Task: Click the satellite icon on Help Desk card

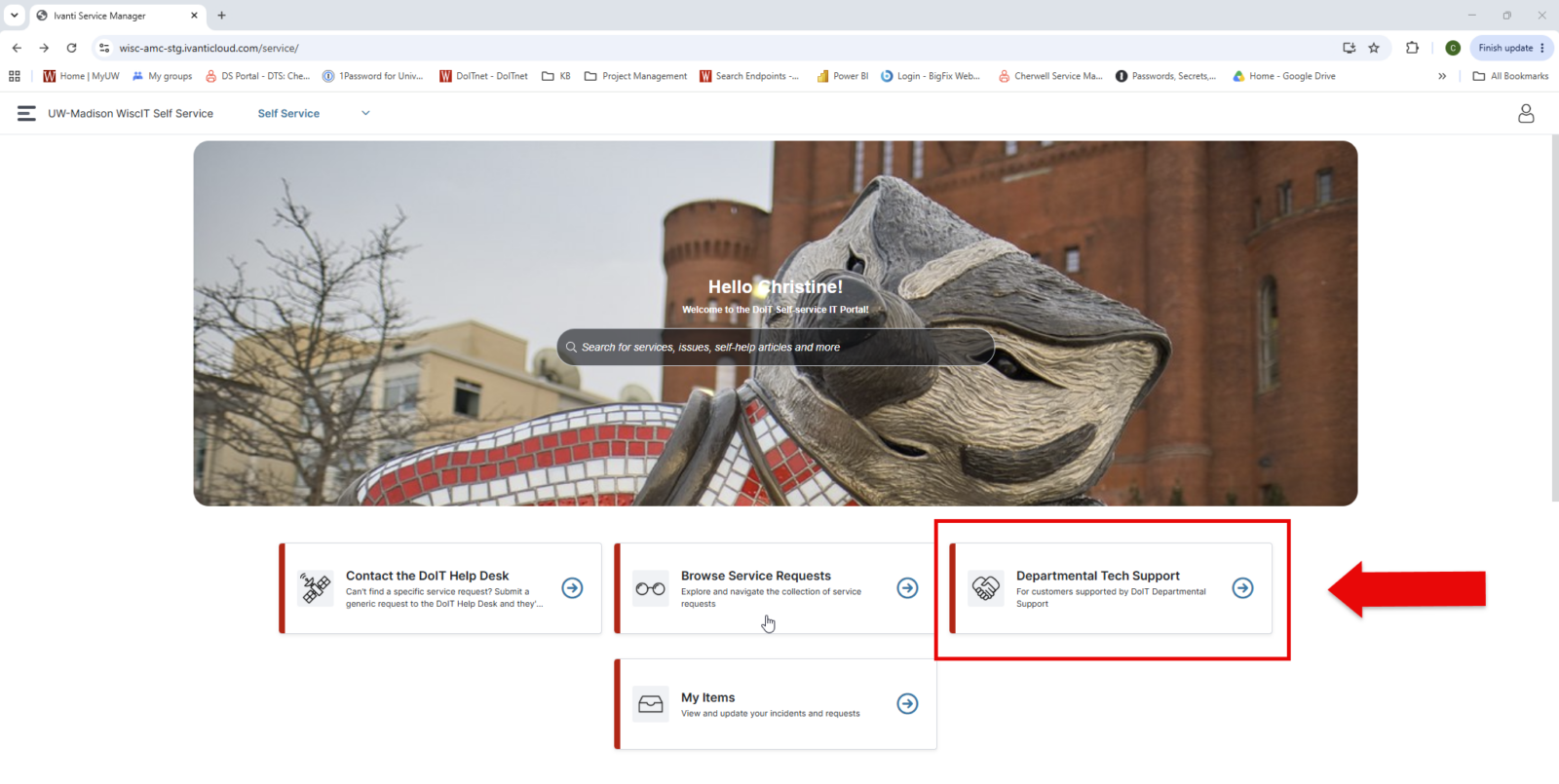Action: [316, 588]
